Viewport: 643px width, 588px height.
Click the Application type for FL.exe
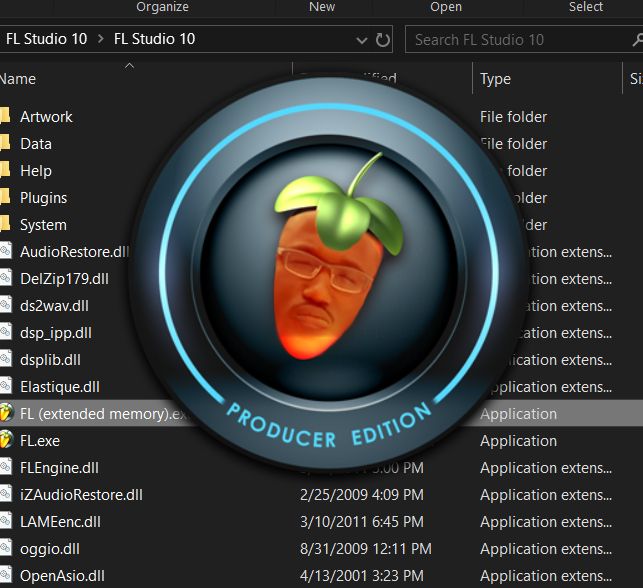point(518,441)
